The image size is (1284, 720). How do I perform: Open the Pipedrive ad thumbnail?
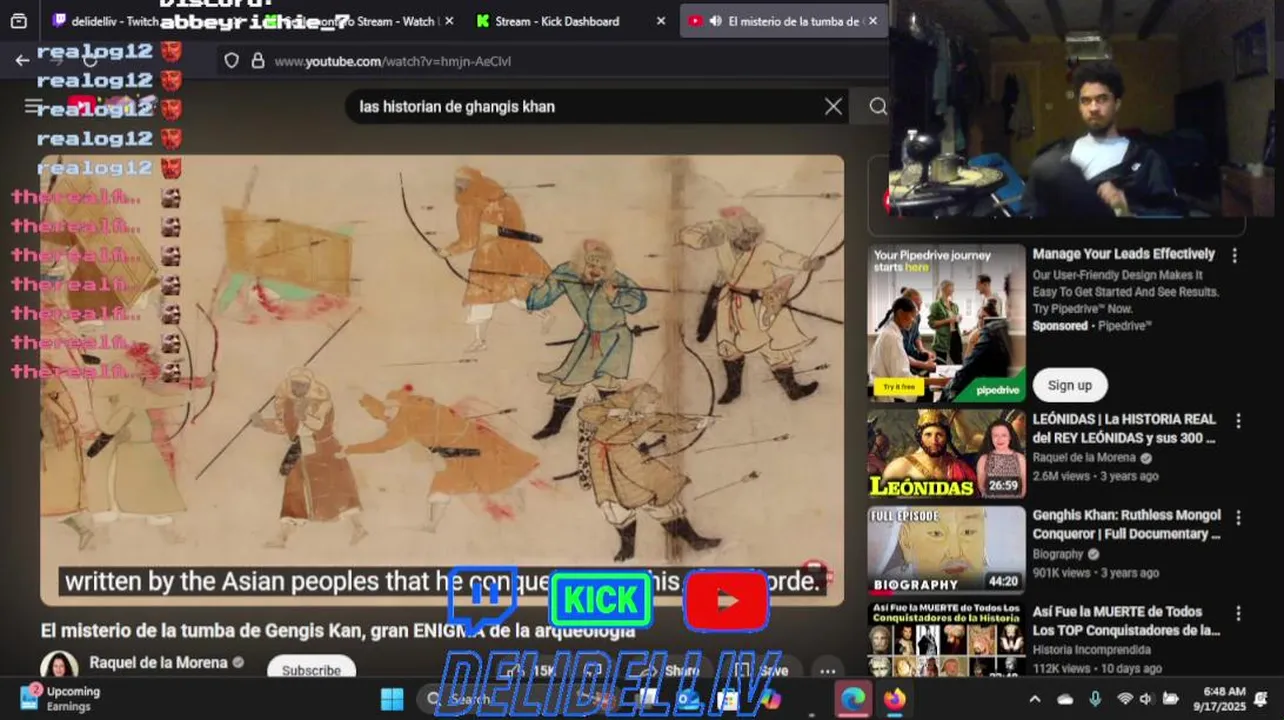pyautogui.click(x=946, y=323)
